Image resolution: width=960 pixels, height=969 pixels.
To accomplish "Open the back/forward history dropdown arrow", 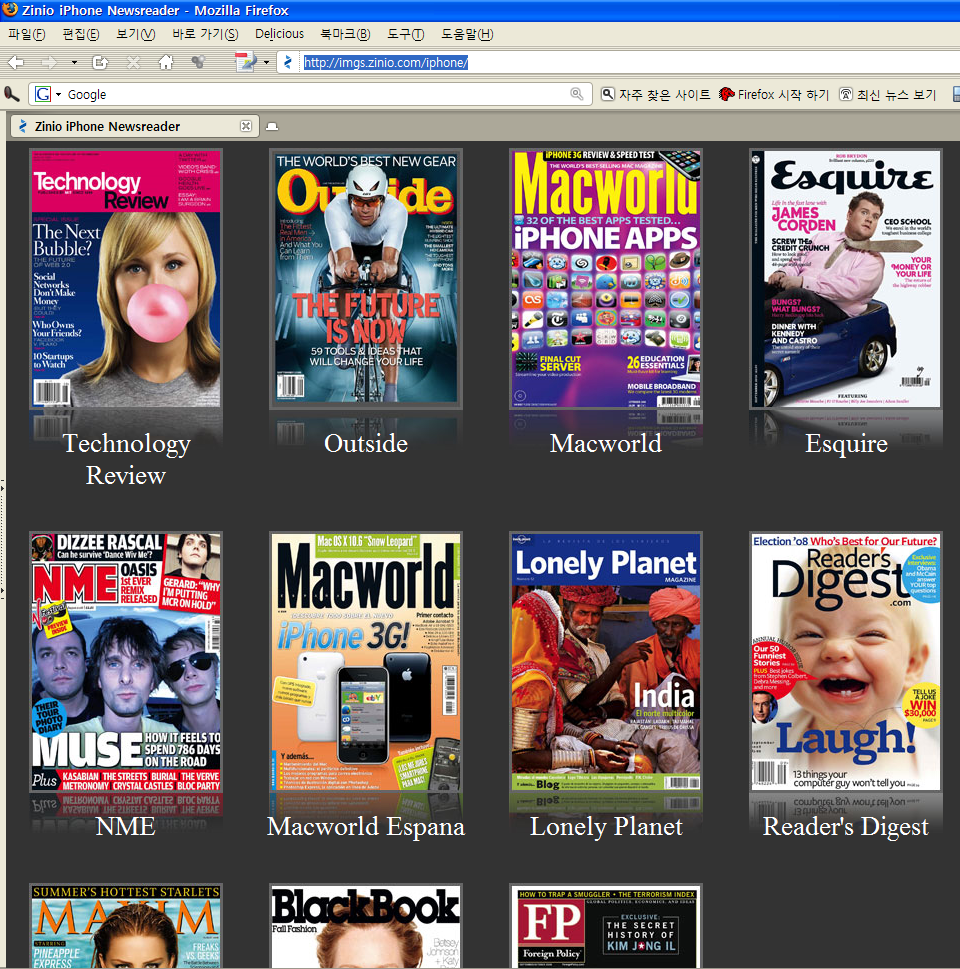I will click(74, 62).
